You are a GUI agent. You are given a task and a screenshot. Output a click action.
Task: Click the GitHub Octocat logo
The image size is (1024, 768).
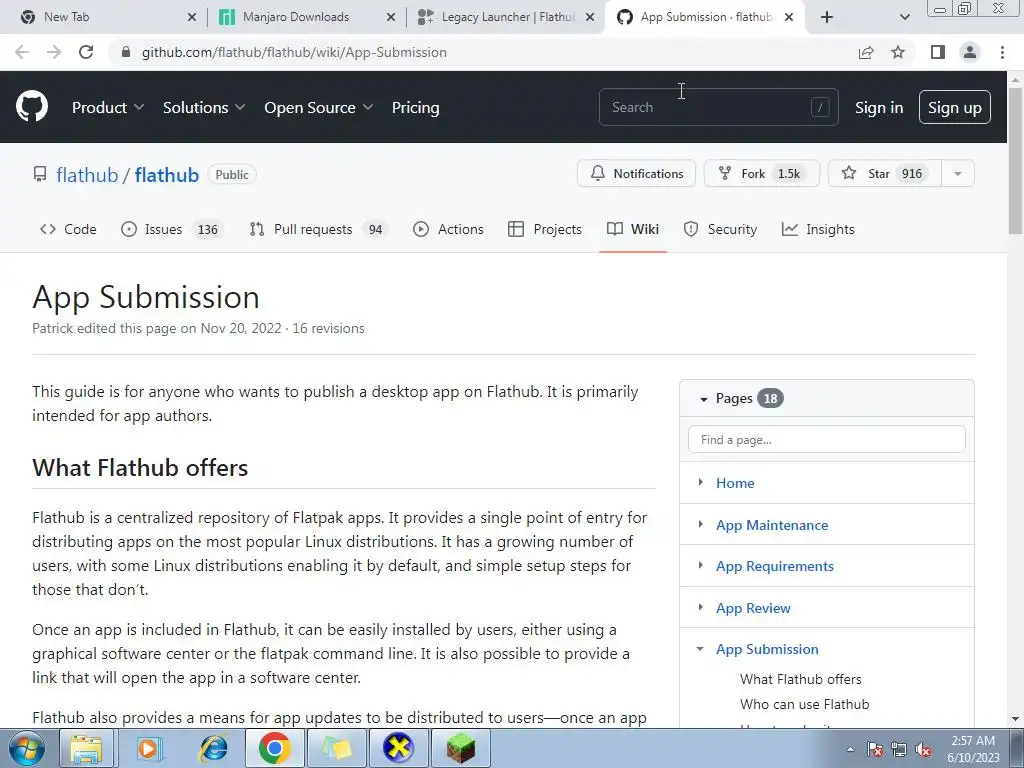[32, 106]
